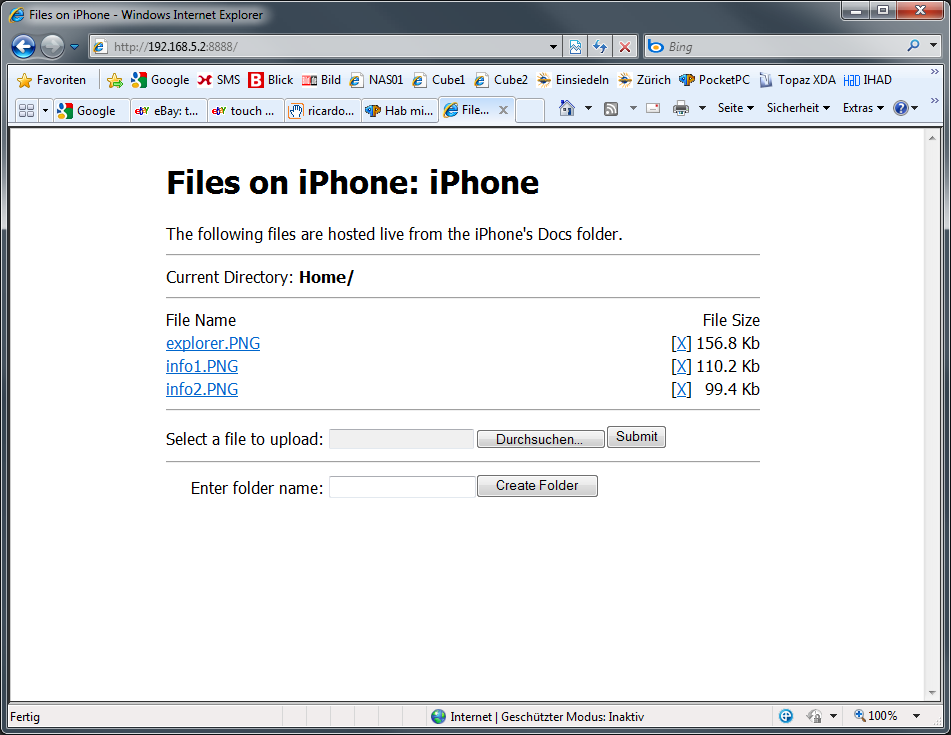Viewport: 951px width, 735px height.
Task: Open the Favoriten center
Action: (x=52, y=80)
